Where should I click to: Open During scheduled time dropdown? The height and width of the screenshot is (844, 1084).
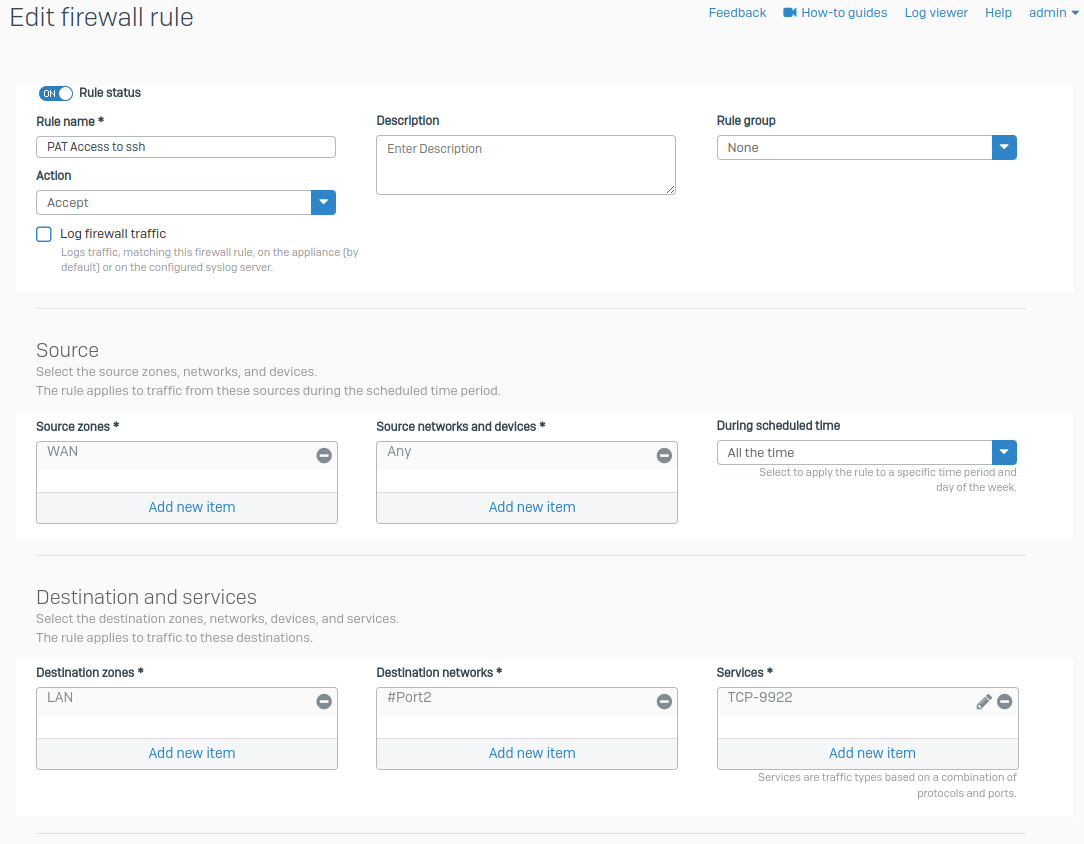(x=866, y=453)
